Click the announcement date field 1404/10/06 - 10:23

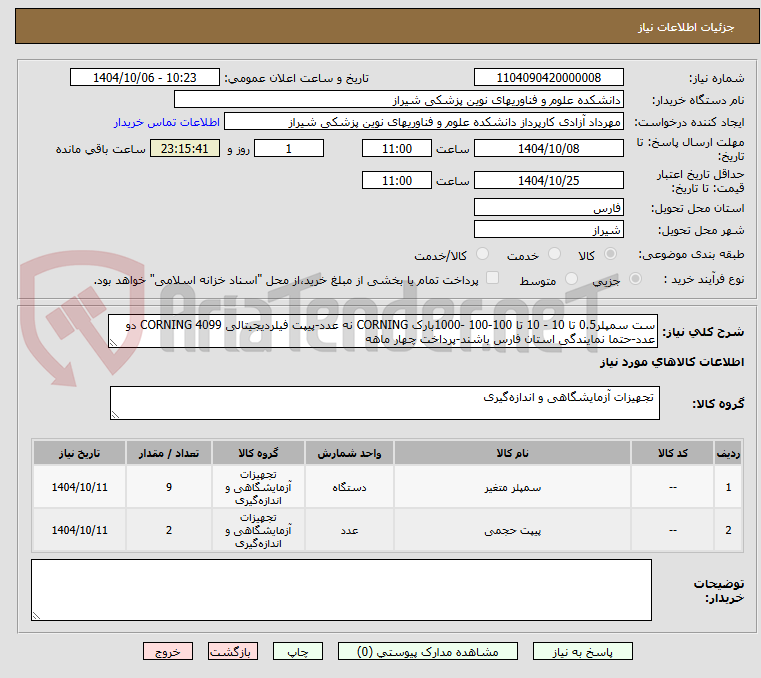pyautogui.click(x=145, y=78)
